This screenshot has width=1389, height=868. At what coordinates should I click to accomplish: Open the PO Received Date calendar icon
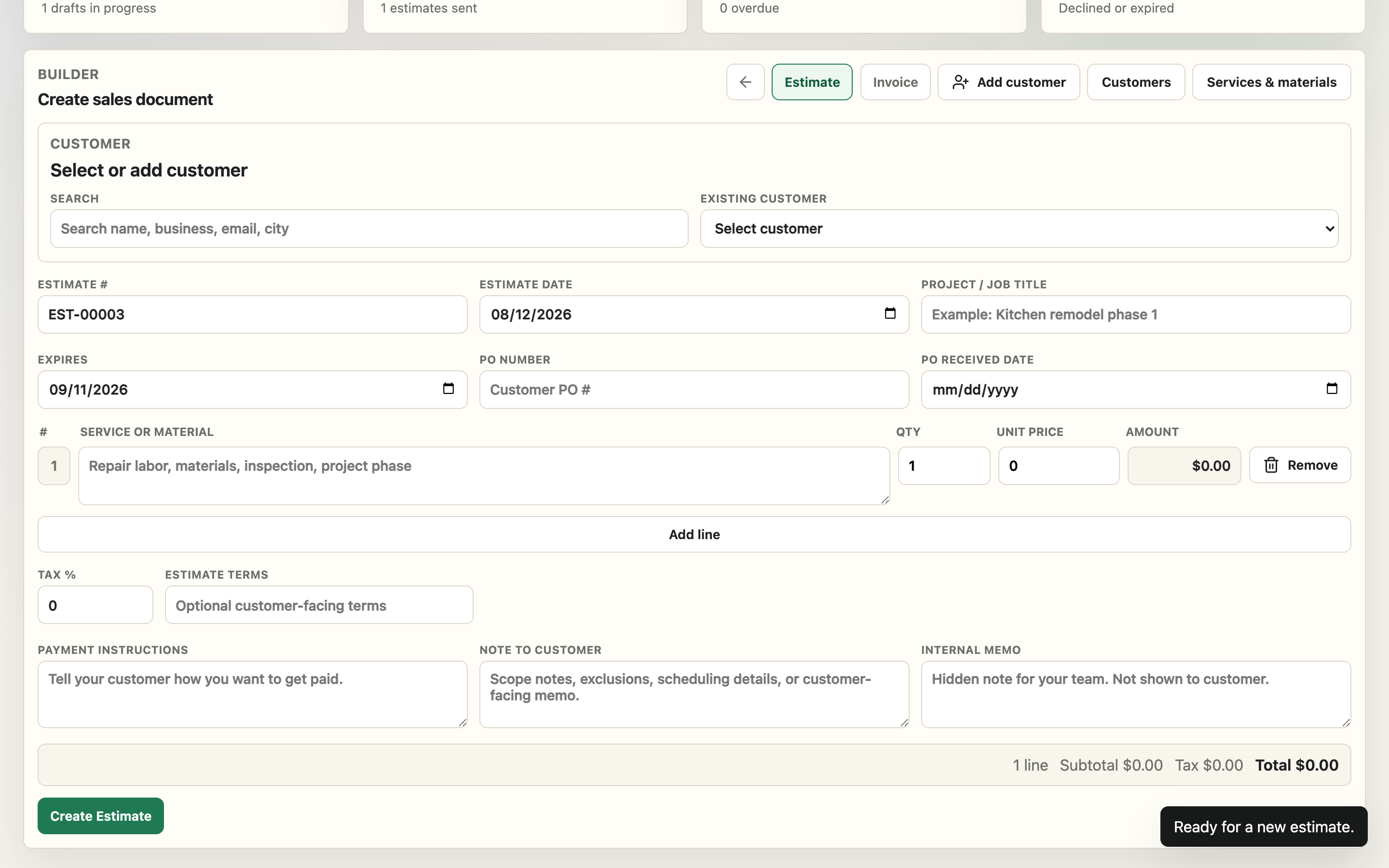pyautogui.click(x=1332, y=389)
